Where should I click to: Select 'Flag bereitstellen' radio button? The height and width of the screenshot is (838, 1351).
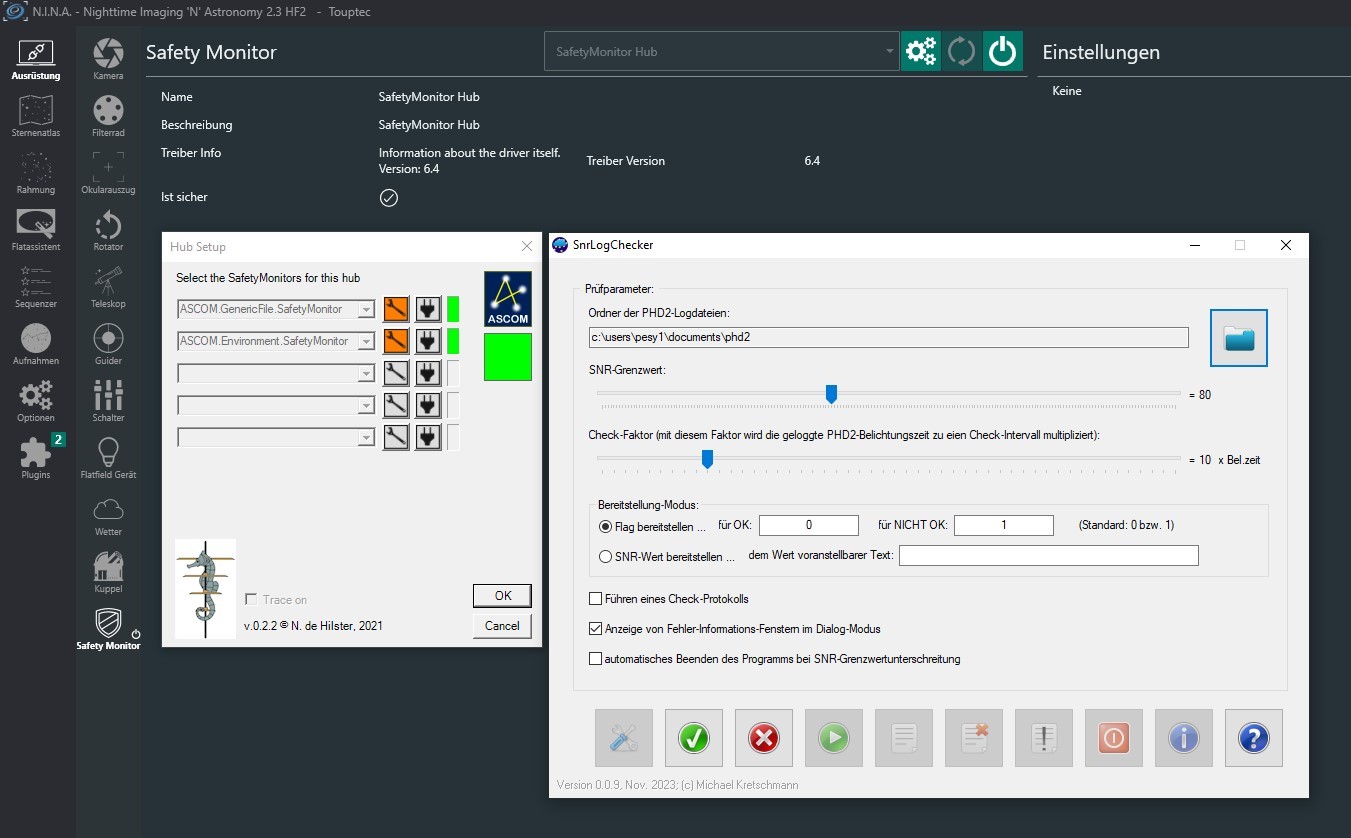click(x=605, y=526)
